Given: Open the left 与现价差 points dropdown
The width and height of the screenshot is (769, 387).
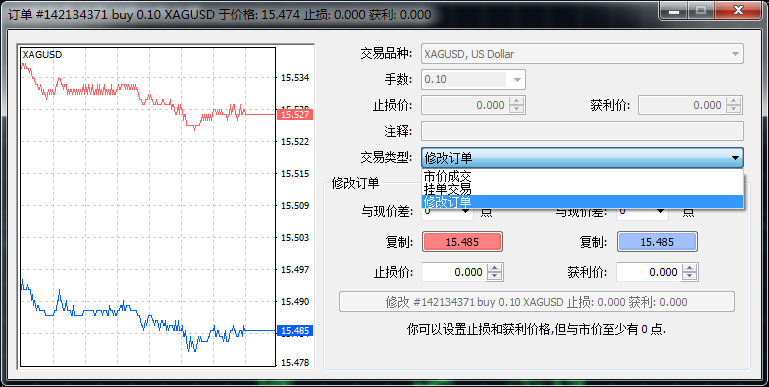Looking at the screenshot, I should click(466, 211).
